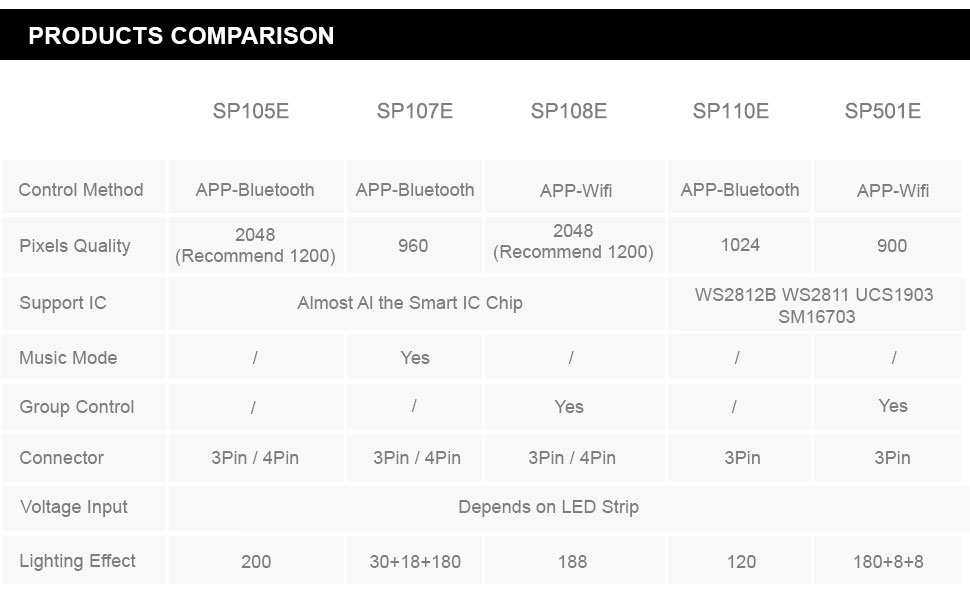This screenshot has height=600, width=970.
Task: Click the Music Mode row label
Action: click(68, 358)
